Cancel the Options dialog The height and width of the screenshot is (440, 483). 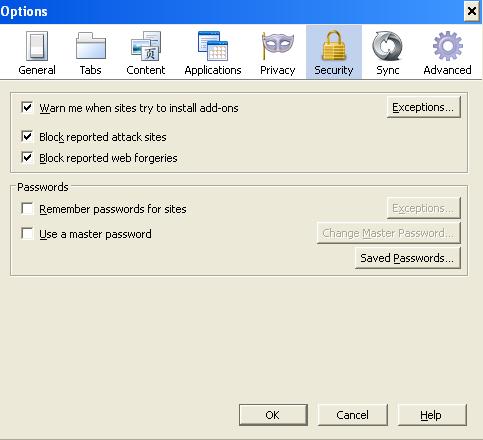point(353,415)
